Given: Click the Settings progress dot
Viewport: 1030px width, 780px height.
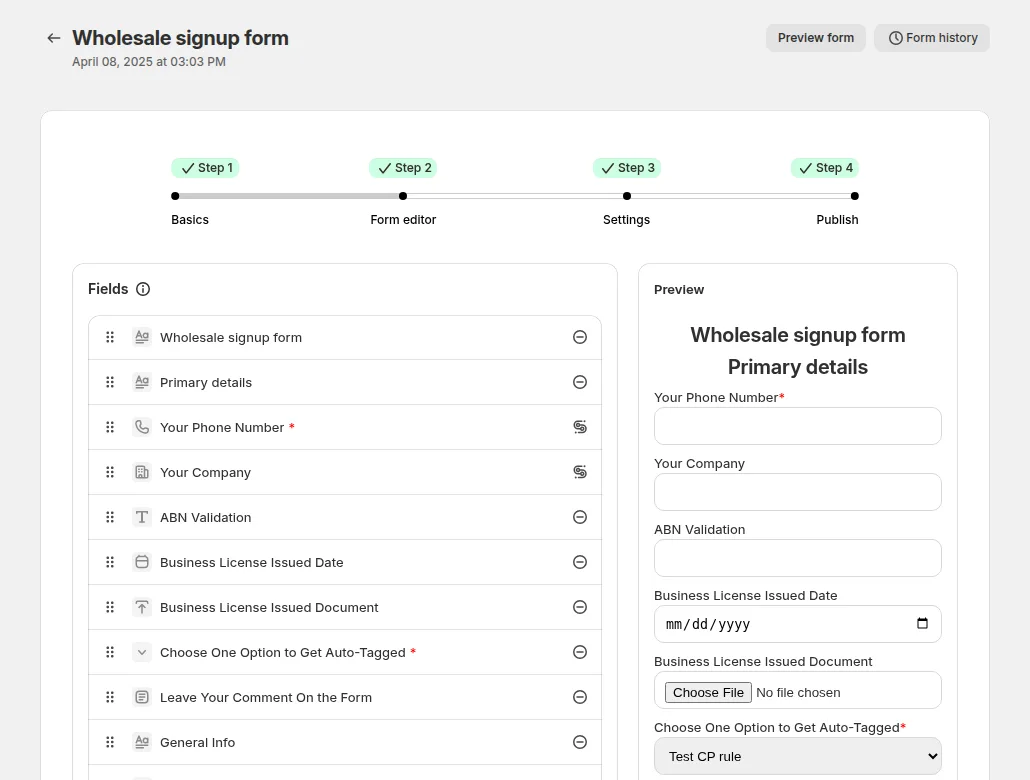Looking at the screenshot, I should (x=627, y=196).
